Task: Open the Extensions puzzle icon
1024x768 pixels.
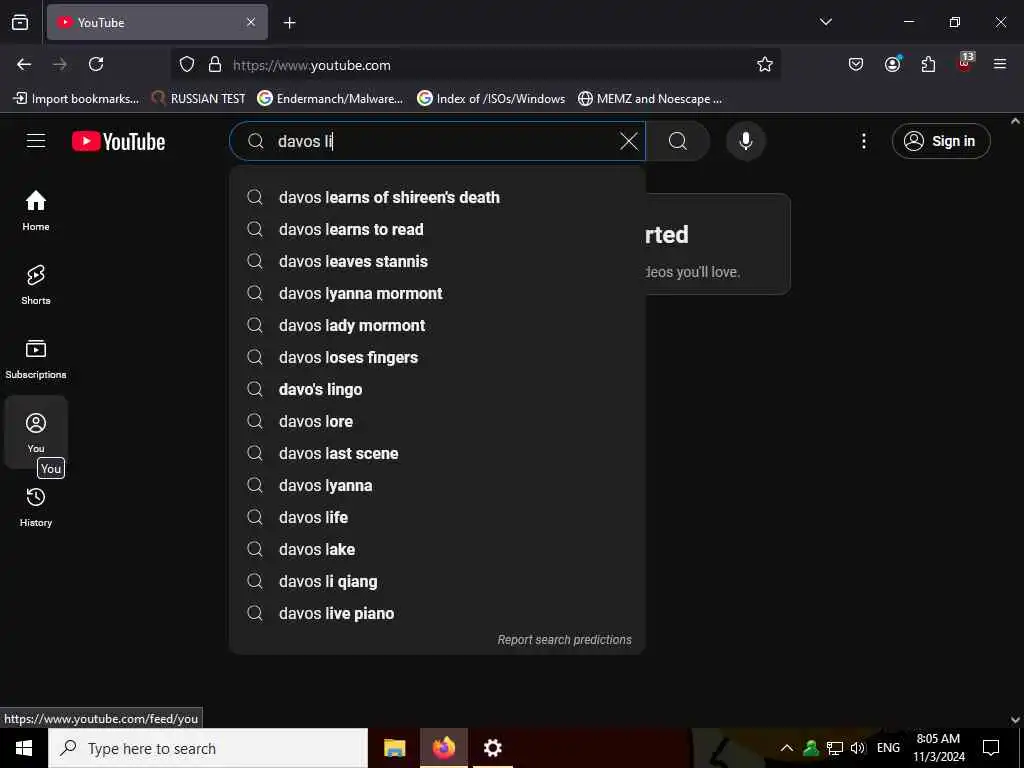Action: click(x=928, y=64)
